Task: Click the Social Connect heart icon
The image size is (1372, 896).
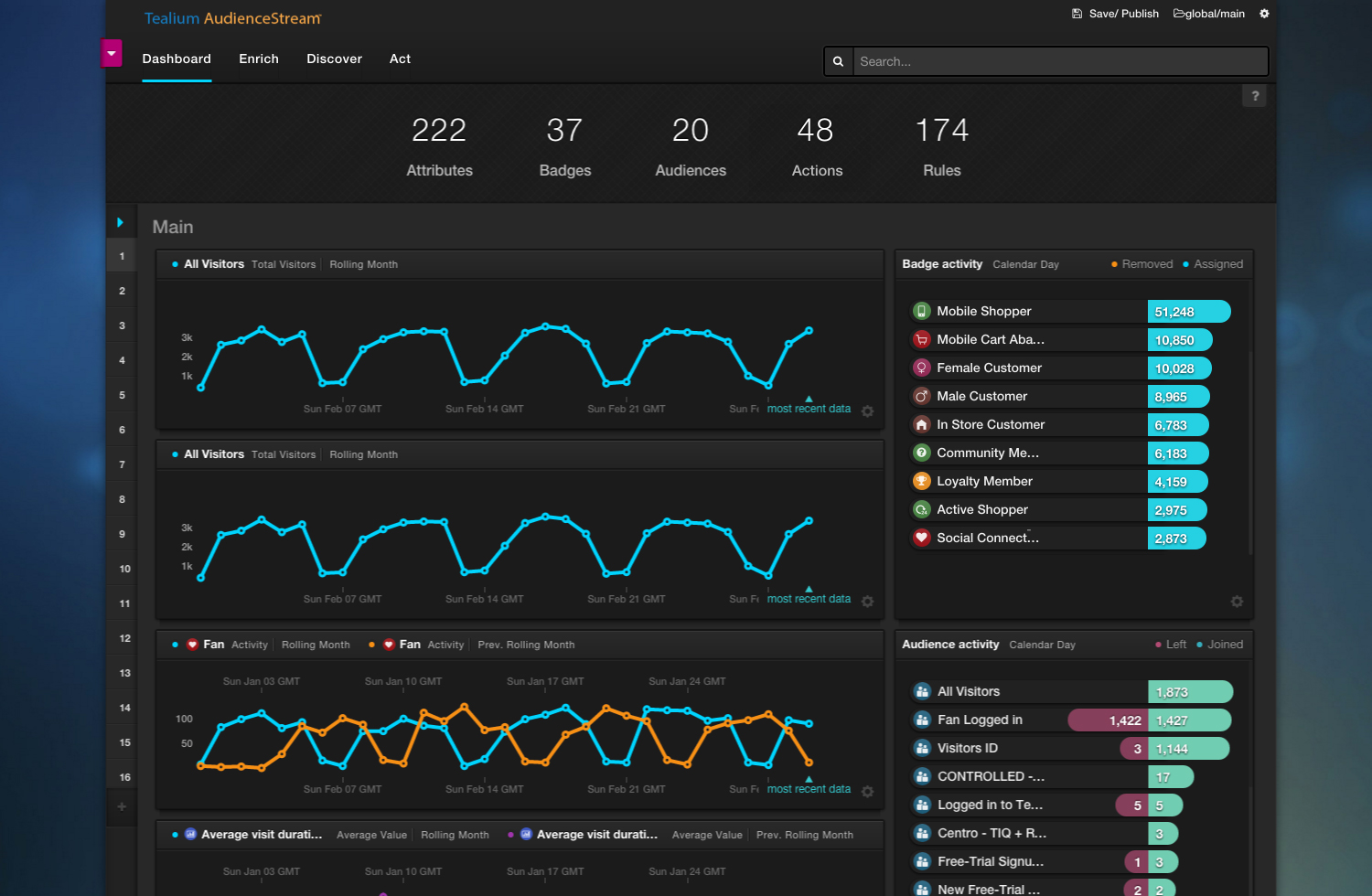Action: 921,538
